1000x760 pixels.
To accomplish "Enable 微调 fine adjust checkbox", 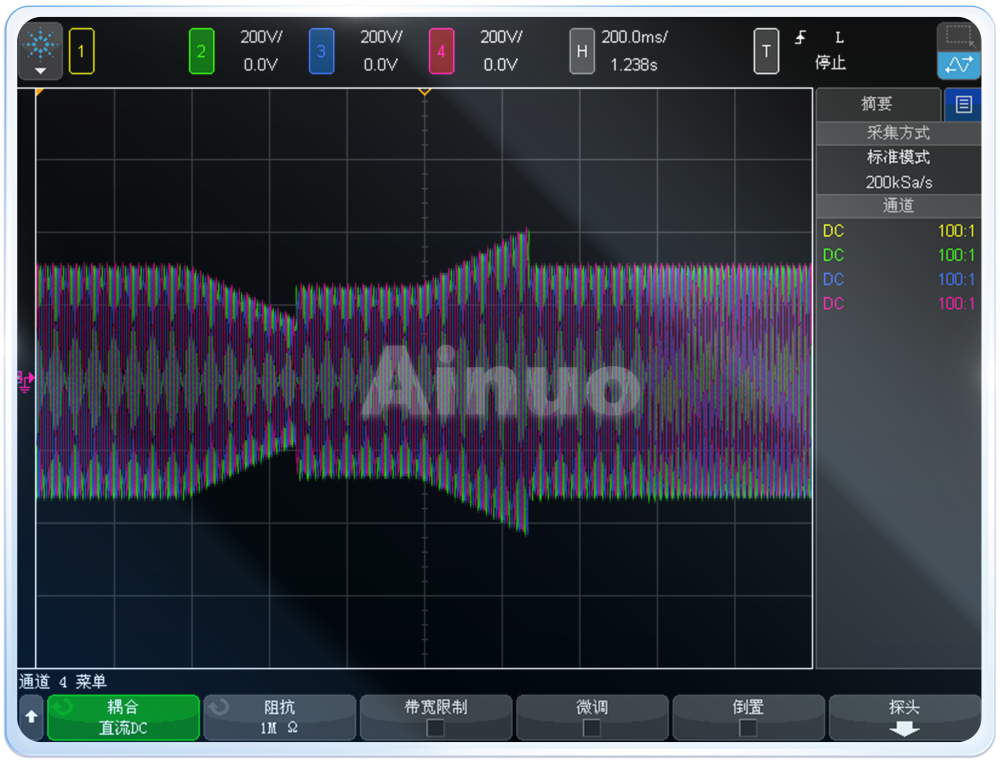I will tap(592, 727).
